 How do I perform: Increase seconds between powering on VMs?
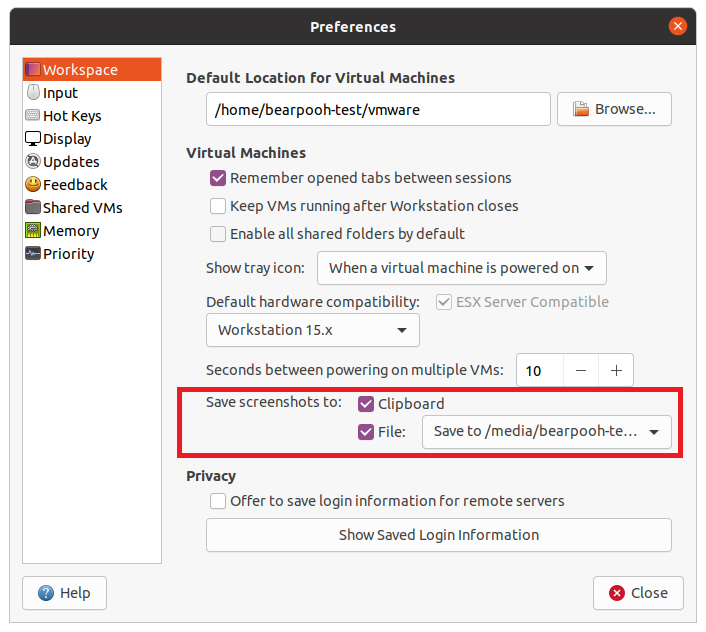(616, 370)
